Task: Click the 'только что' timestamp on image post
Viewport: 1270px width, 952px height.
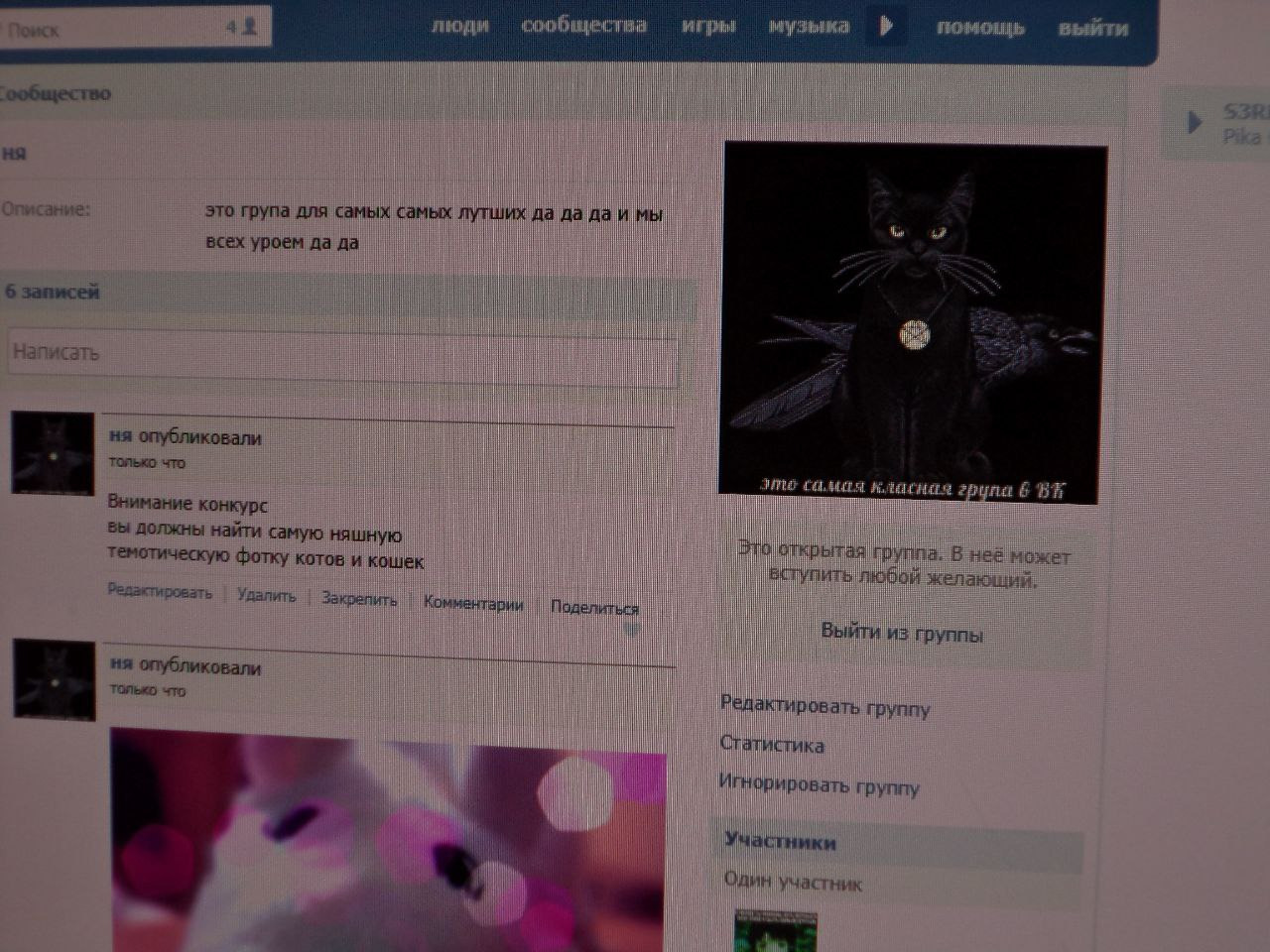Action: (148, 689)
